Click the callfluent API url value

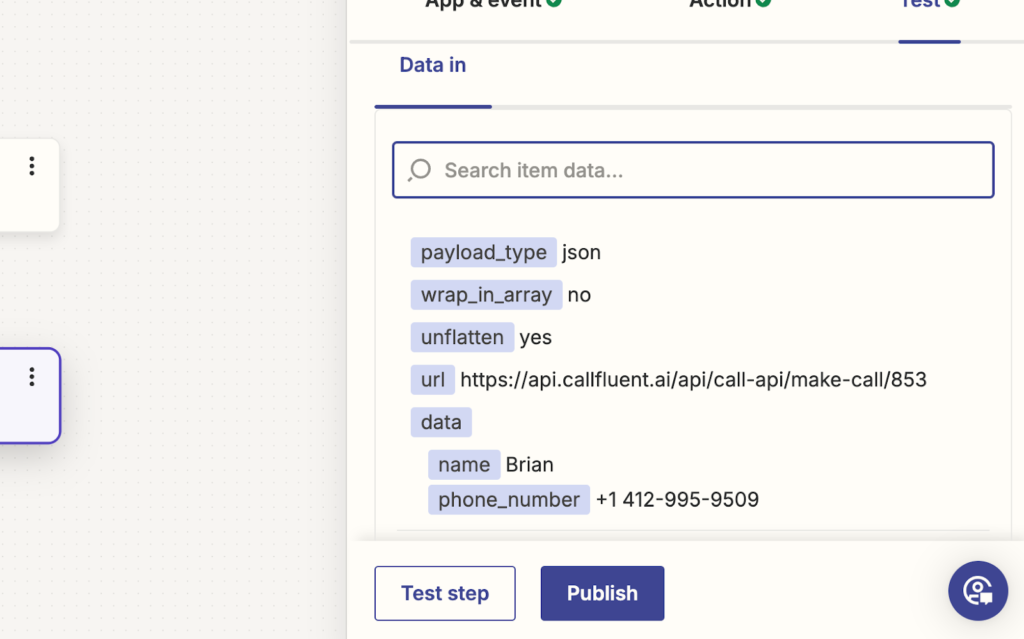pos(693,380)
